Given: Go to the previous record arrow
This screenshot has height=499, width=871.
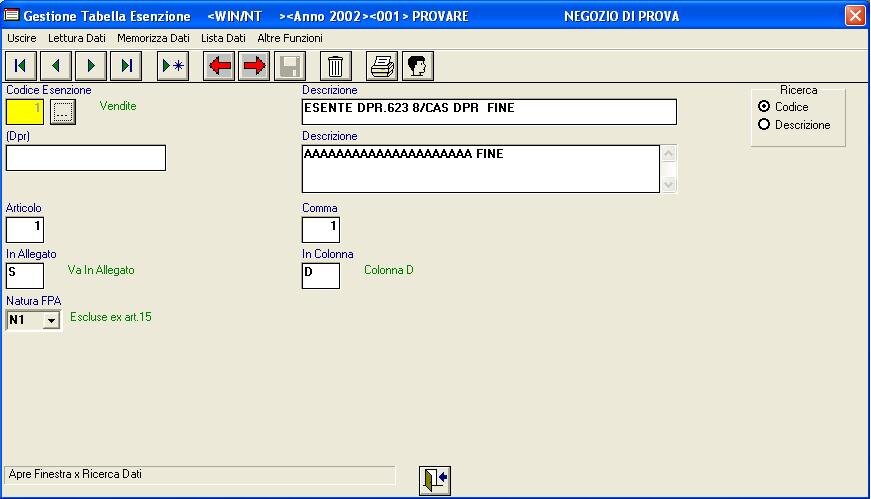Looking at the screenshot, I should coord(55,66).
